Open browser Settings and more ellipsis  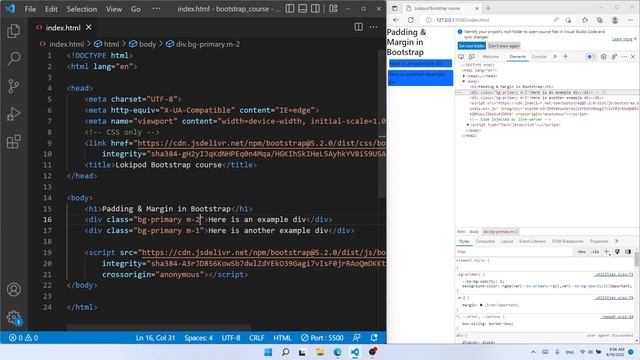click(x=630, y=20)
